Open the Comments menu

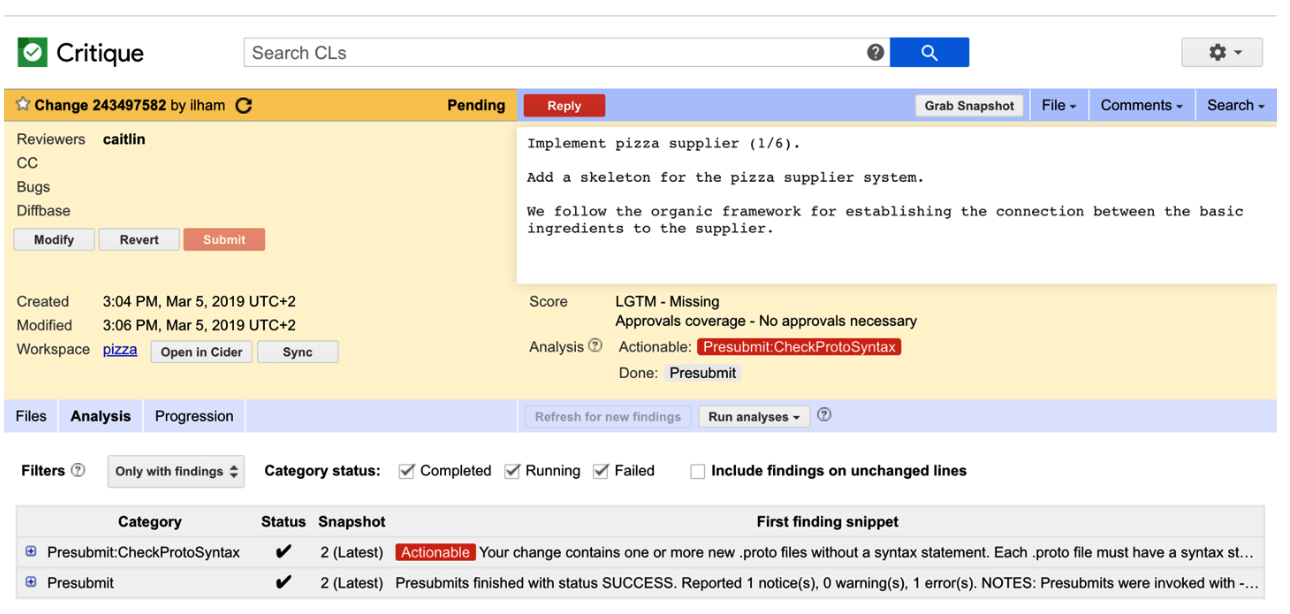[1141, 105]
